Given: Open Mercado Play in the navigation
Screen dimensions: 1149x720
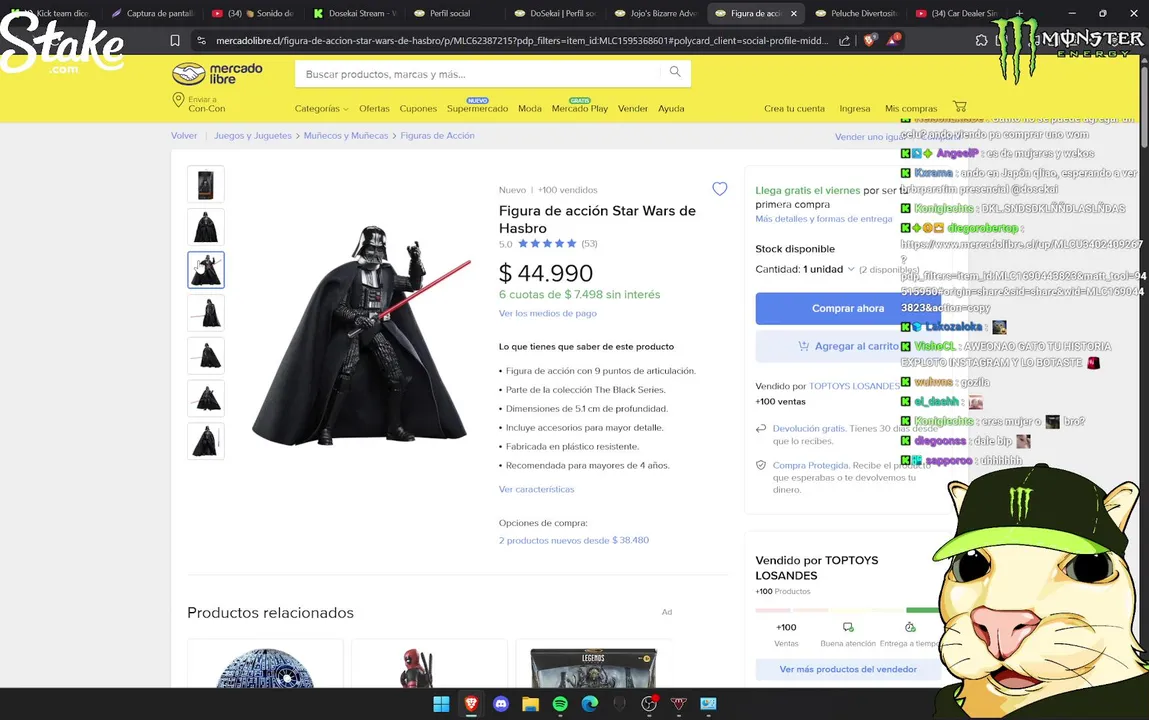Looking at the screenshot, I should (x=580, y=108).
